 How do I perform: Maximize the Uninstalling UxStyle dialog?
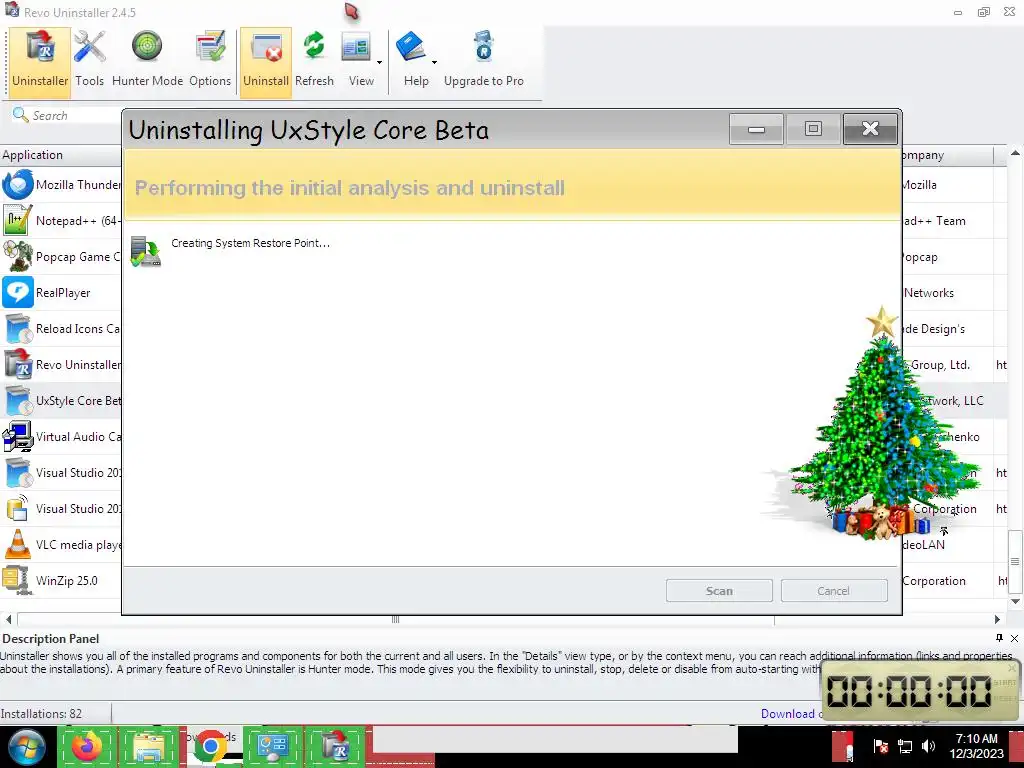[813, 129]
